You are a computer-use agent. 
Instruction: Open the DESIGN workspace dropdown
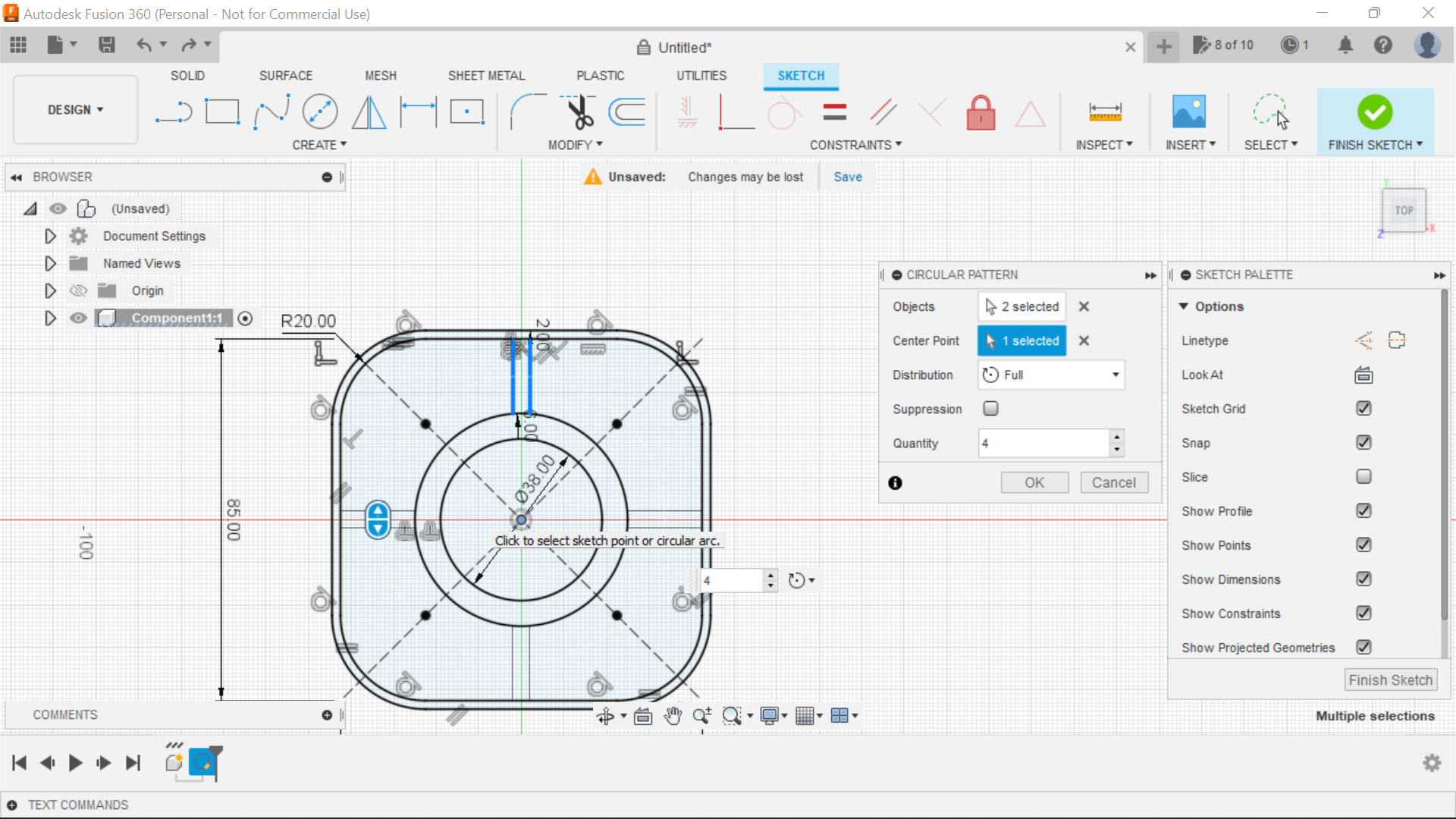(76, 110)
